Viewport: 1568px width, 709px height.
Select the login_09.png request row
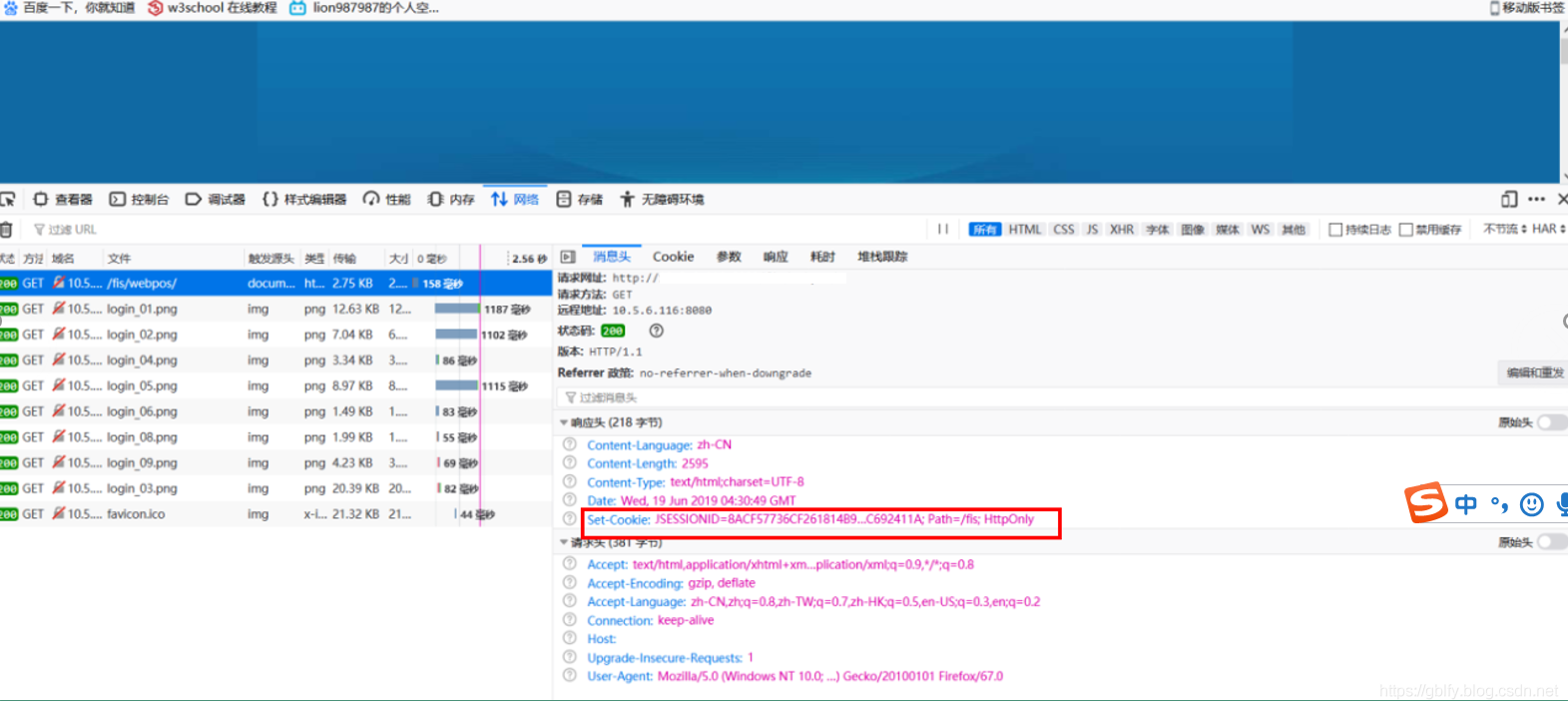point(275,463)
